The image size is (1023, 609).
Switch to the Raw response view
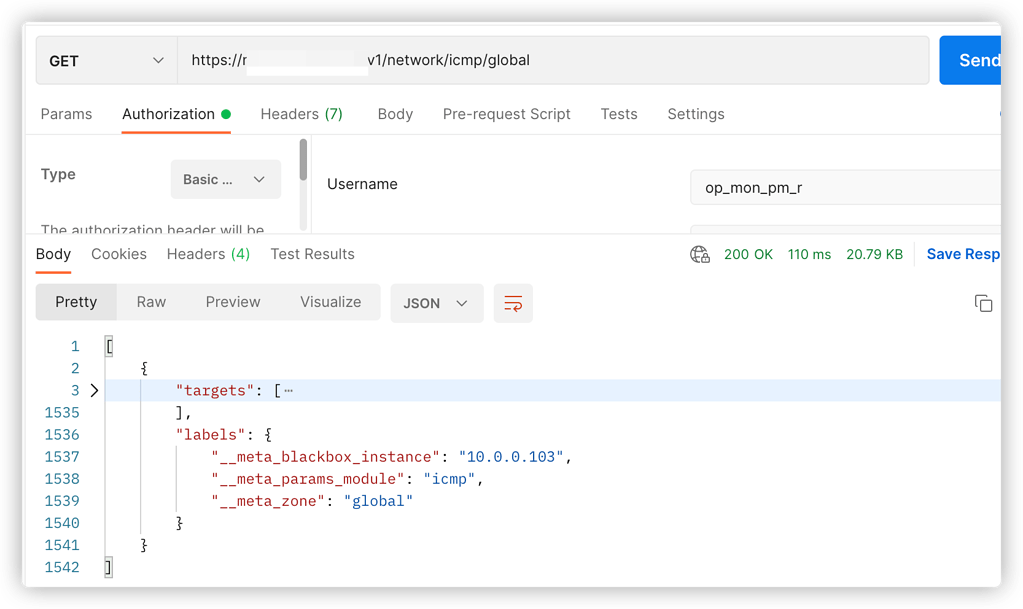pyautogui.click(x=151, y=302)
